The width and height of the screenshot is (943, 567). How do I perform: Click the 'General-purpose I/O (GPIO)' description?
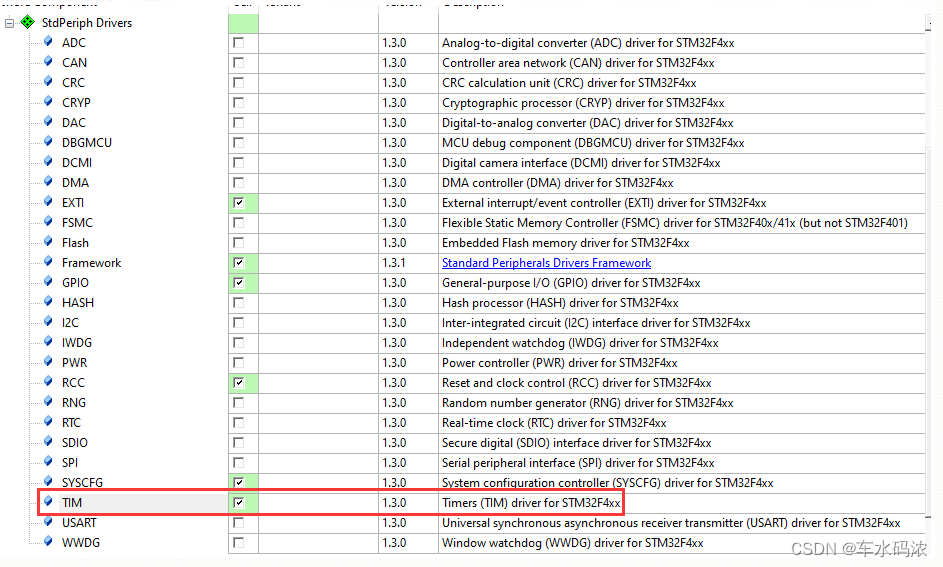tap(571, 283)
